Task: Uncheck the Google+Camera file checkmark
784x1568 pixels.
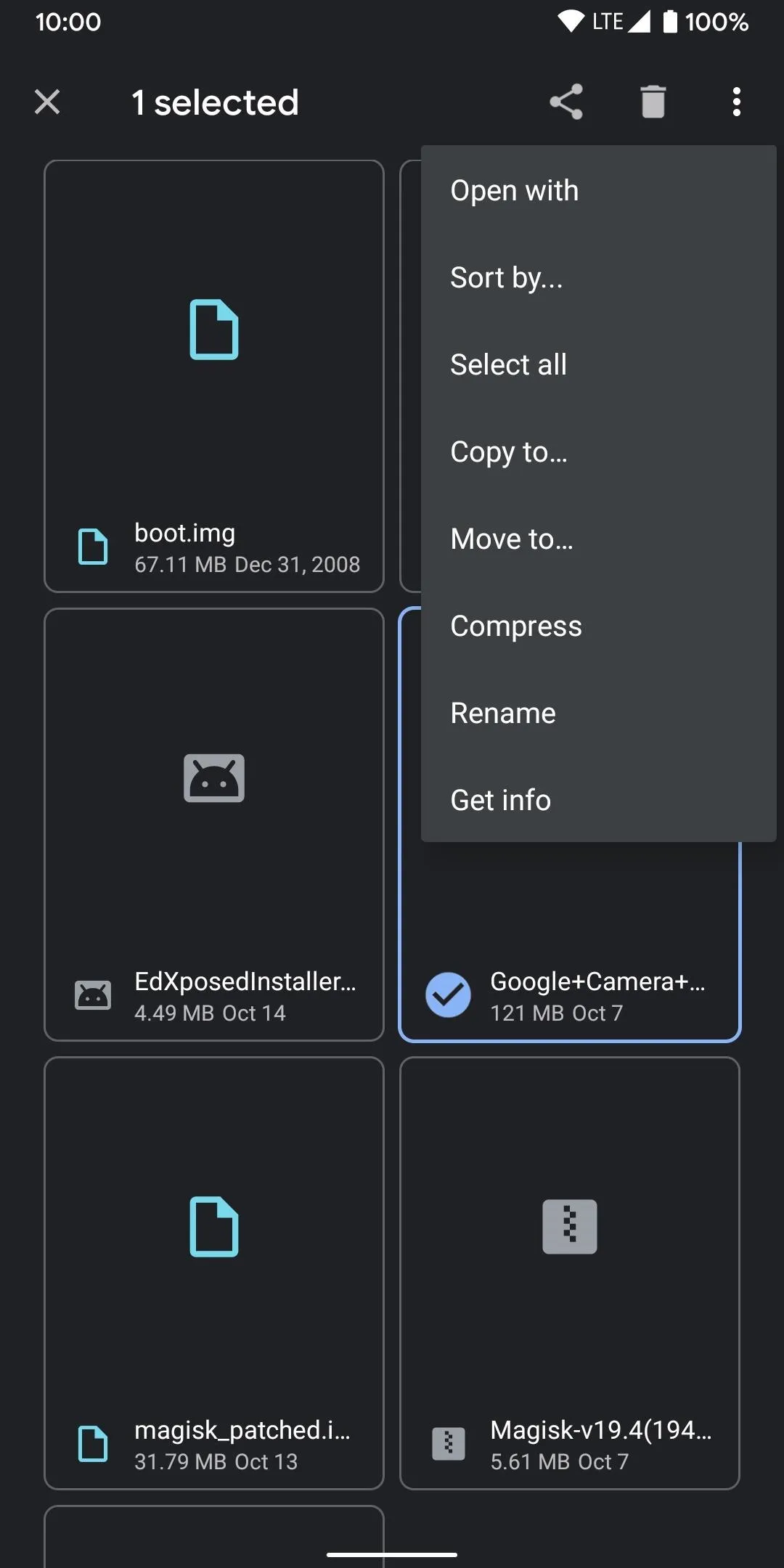Action: click(448, 995)
